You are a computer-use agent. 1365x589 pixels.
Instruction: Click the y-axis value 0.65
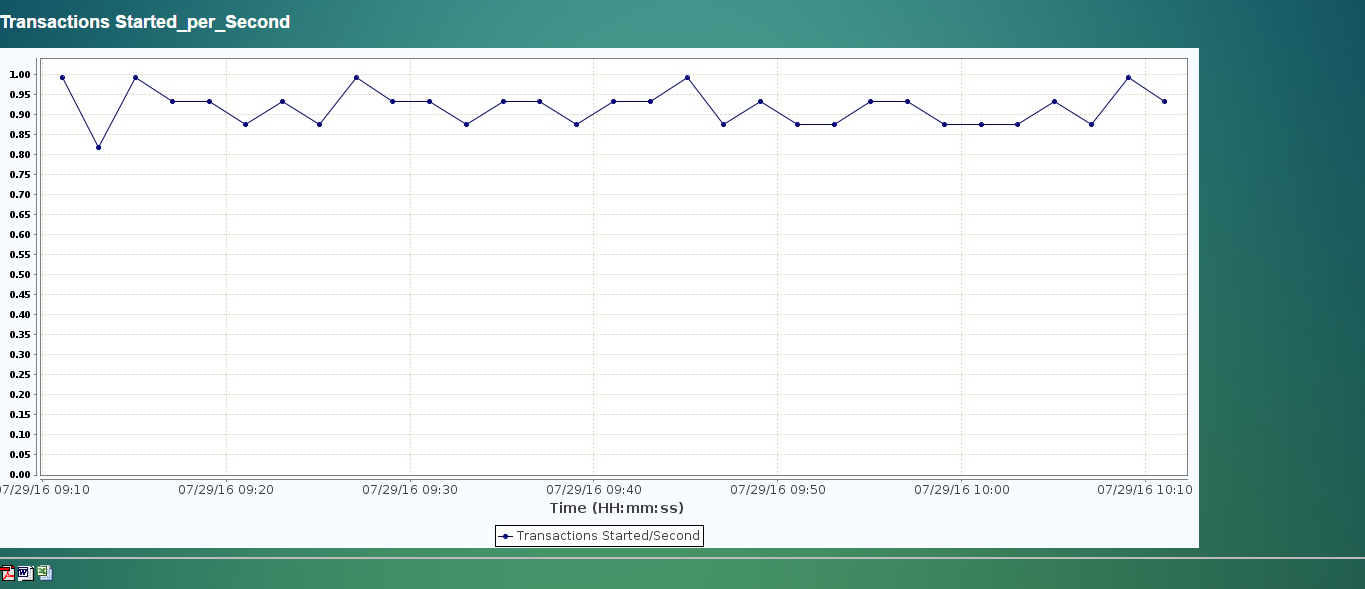pyautogui.click(x=19, y=215)
